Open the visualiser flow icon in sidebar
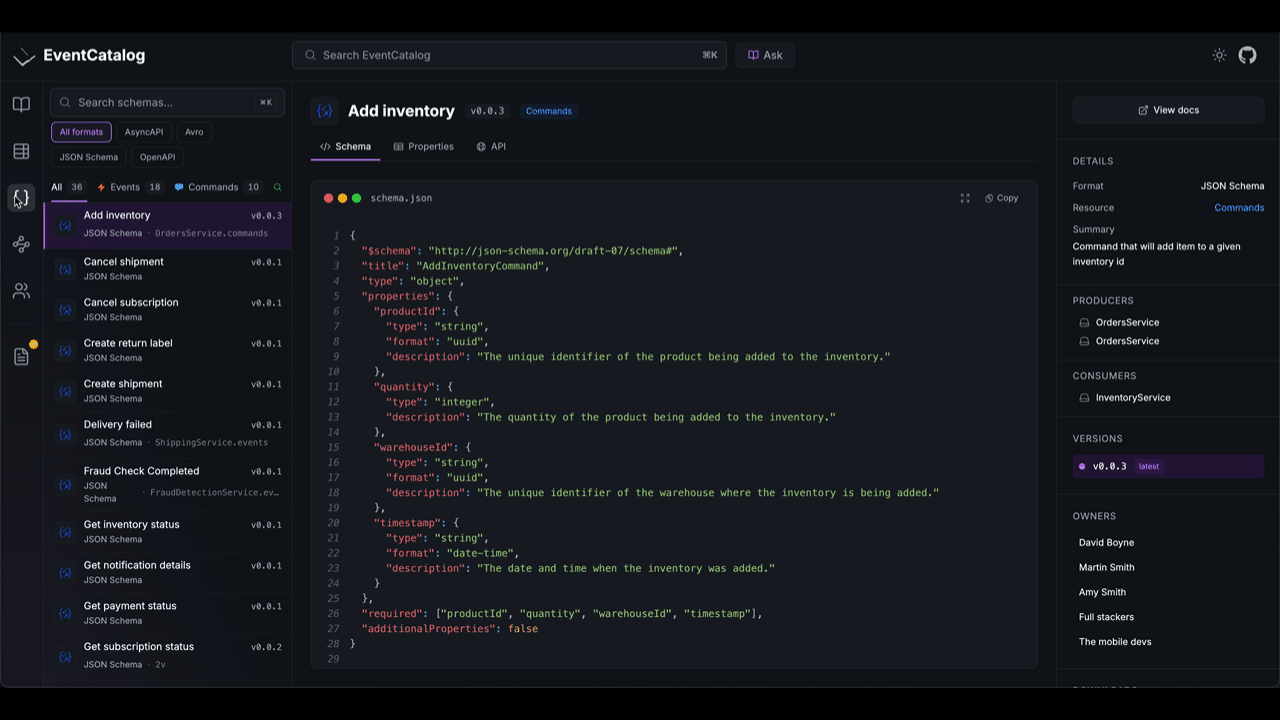This screenshot has height=720, width=1280. (x=21, y=244)
